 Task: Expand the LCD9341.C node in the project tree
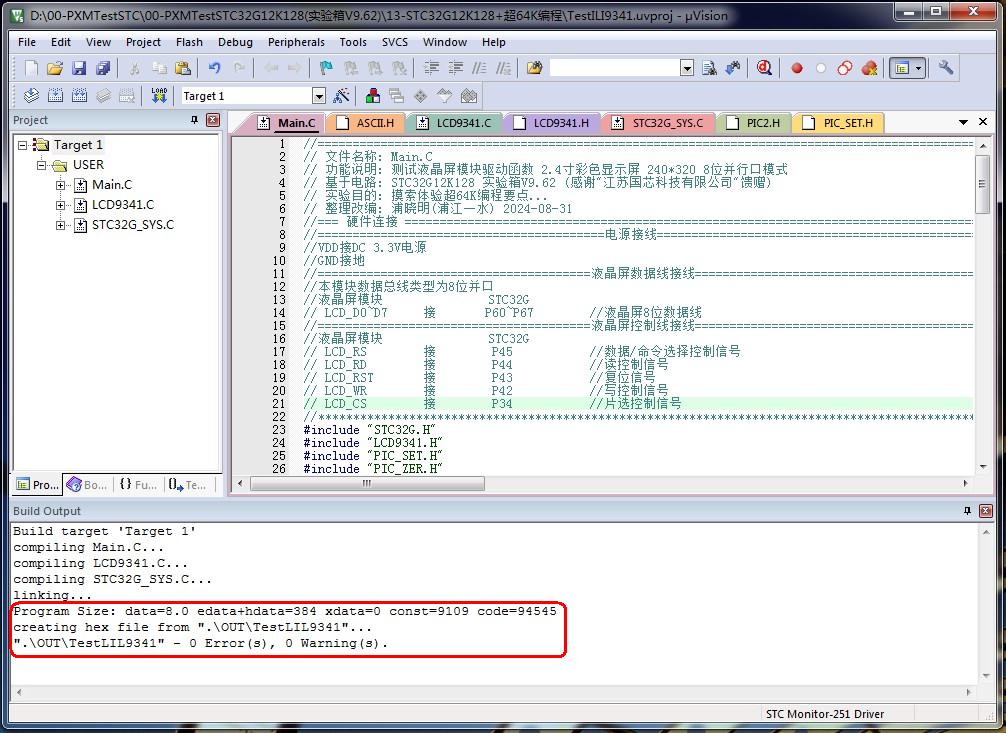click(60, 205)
